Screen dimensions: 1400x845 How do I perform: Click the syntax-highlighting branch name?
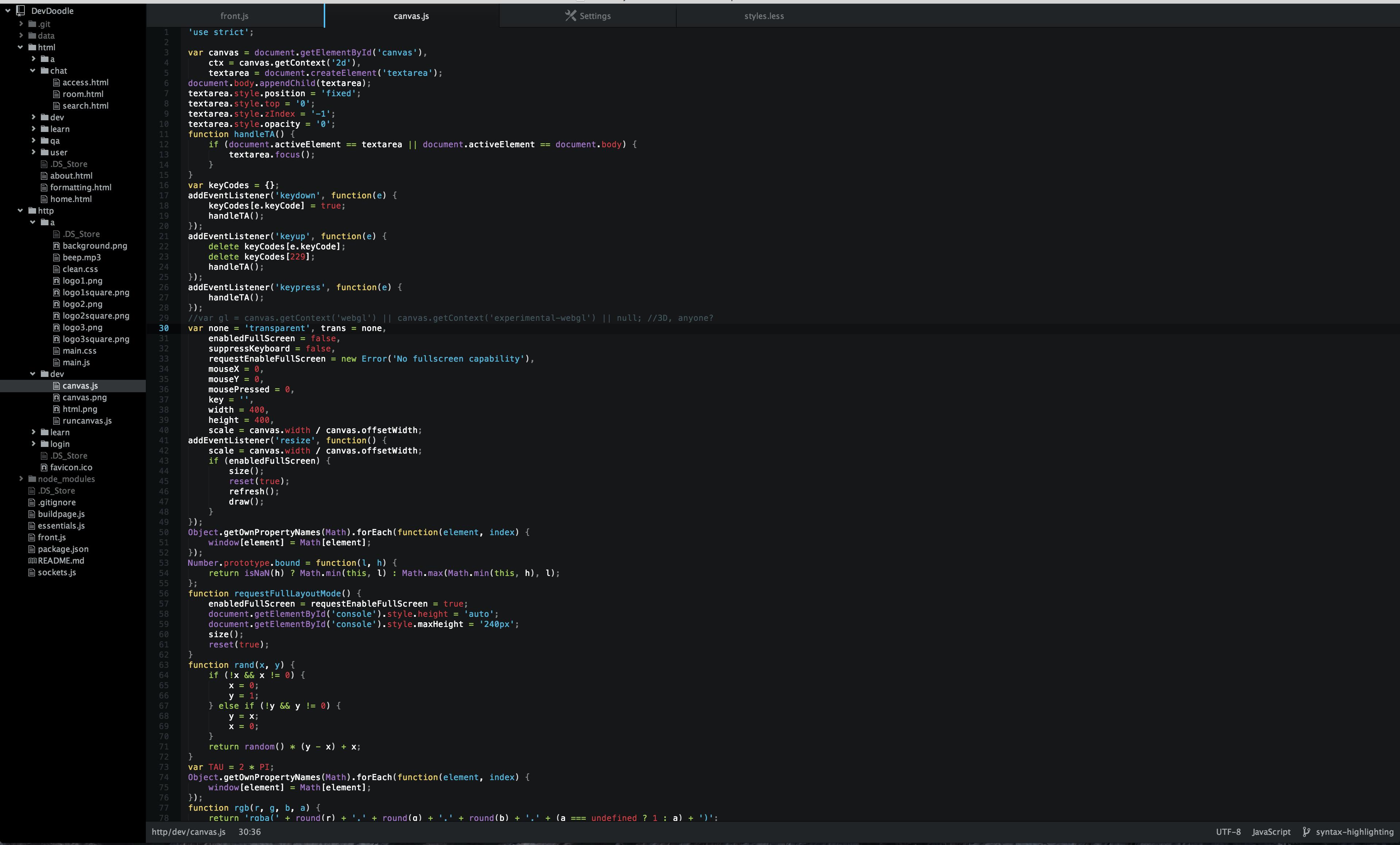1354,832
